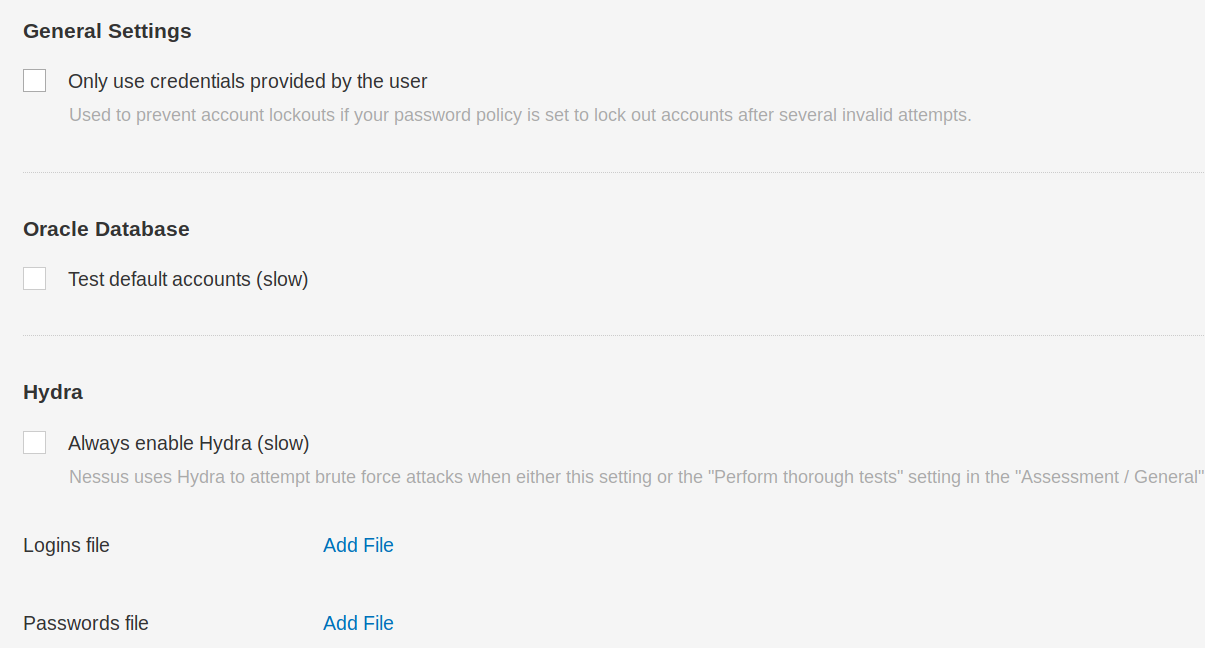The image size is (1205, 648).
Task: Check the Always enable Hydra box
Action: coord(35,443)
